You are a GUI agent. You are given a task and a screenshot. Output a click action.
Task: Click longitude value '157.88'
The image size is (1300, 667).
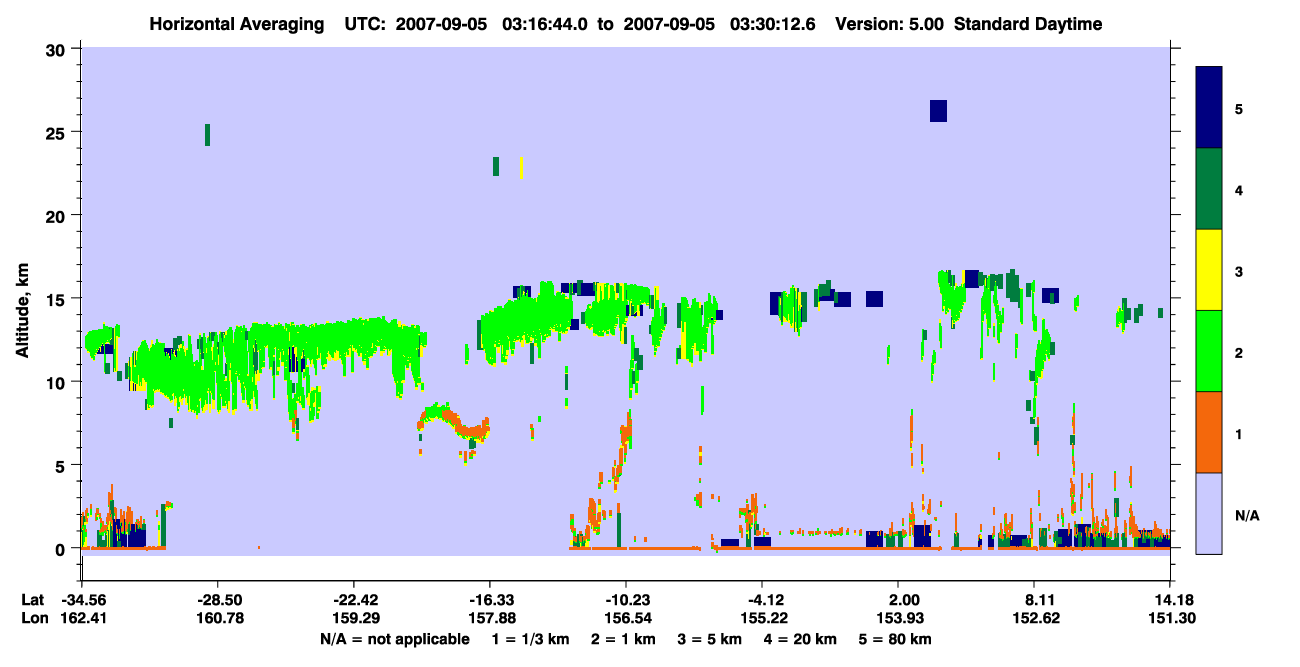(491, 618)
